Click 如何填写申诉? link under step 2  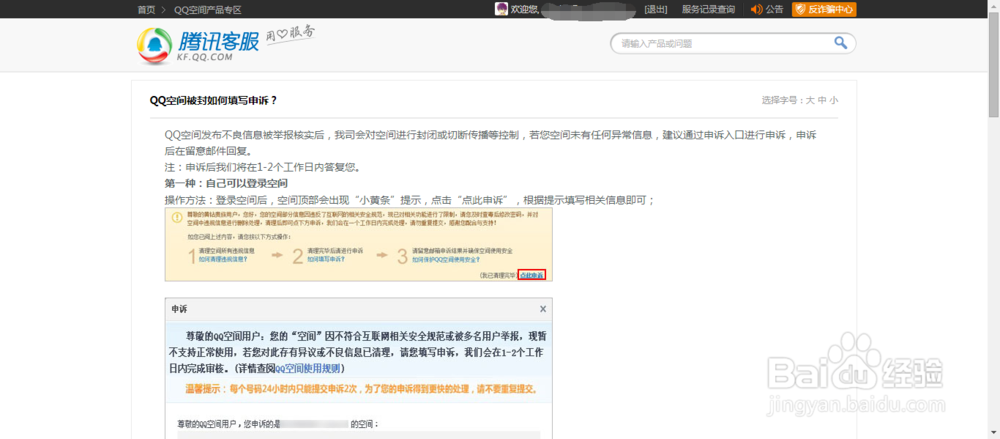[x=326, y=260]
